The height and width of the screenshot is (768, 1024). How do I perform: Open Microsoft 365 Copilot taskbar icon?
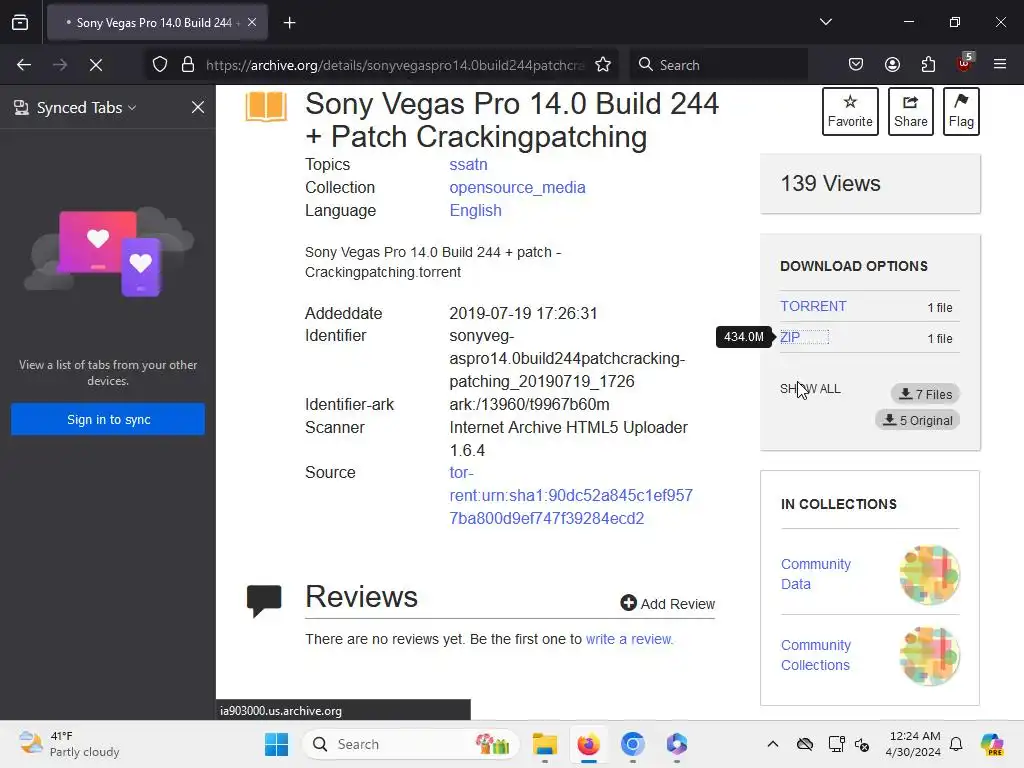[x=677, y=744]
